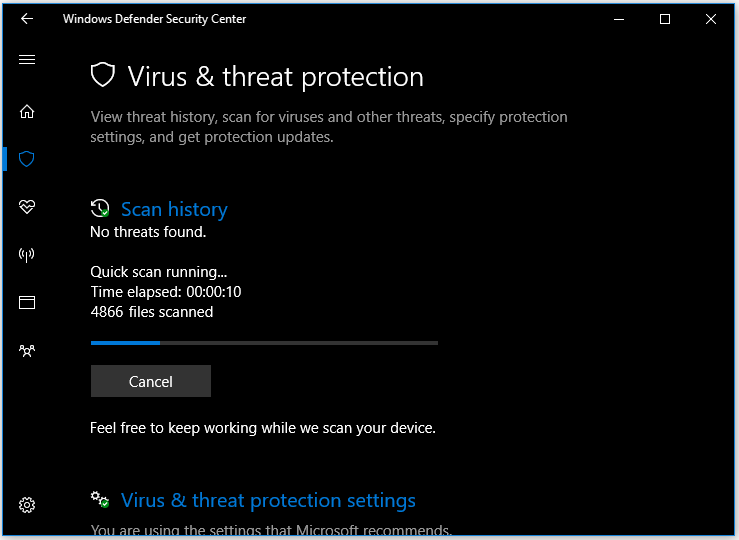739x540 pixels.
Task: Expand the hamburger navigation menu
Action: tap(27, 59)
